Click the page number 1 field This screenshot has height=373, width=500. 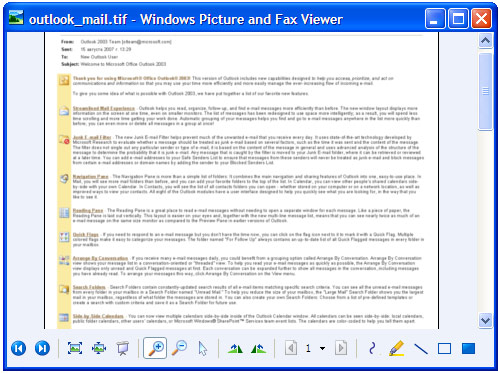[x=308, y=348]
